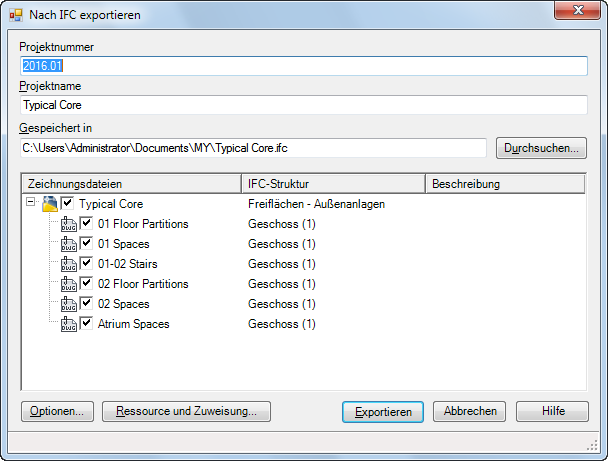Click the 02 Floor Partitions drawing icon
Image resolution: width=608 pixels, height=461 pixels.
pyautogui.click(x=69, y=284)
